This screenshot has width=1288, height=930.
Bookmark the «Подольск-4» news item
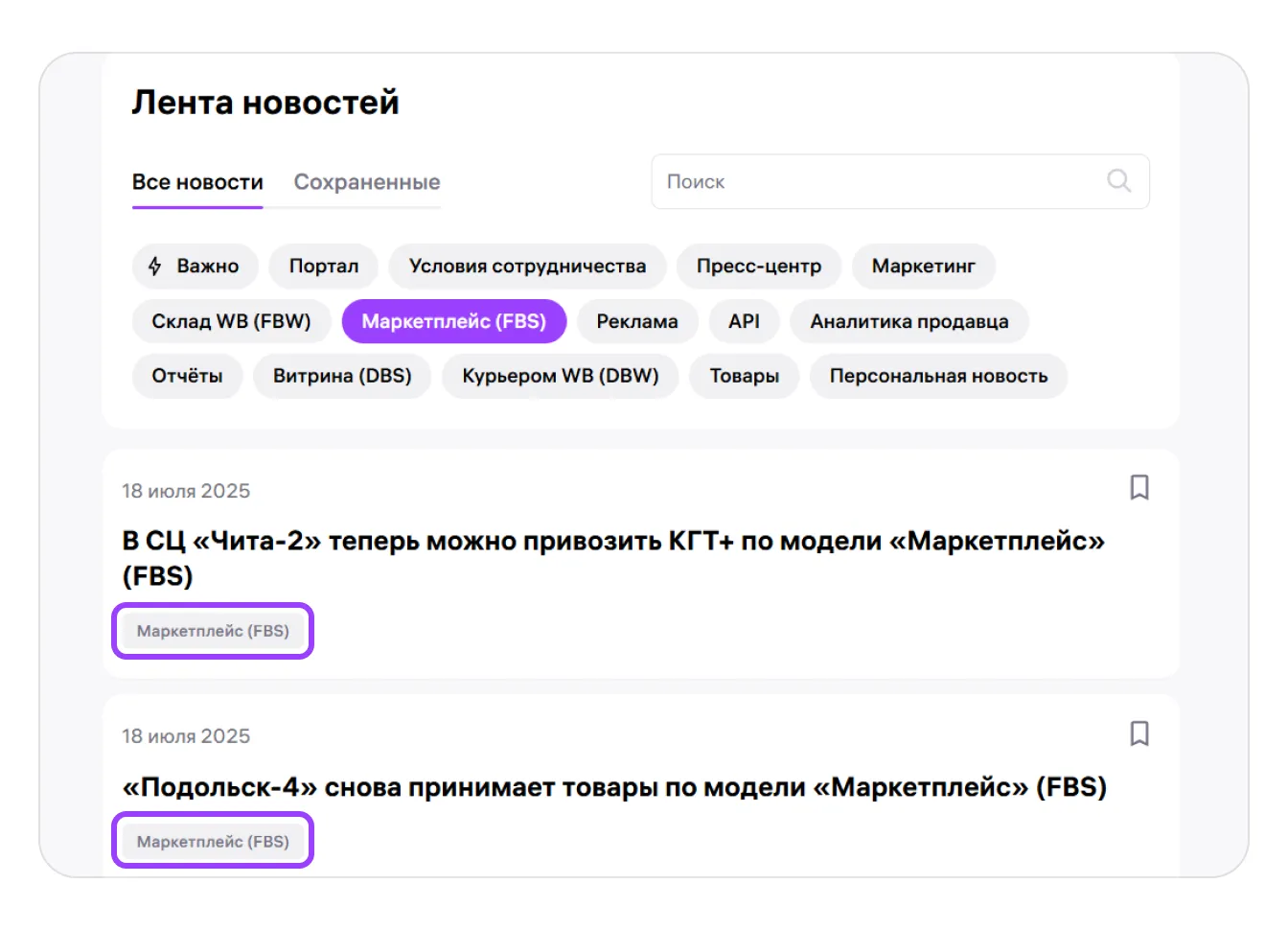point(1139,733)
